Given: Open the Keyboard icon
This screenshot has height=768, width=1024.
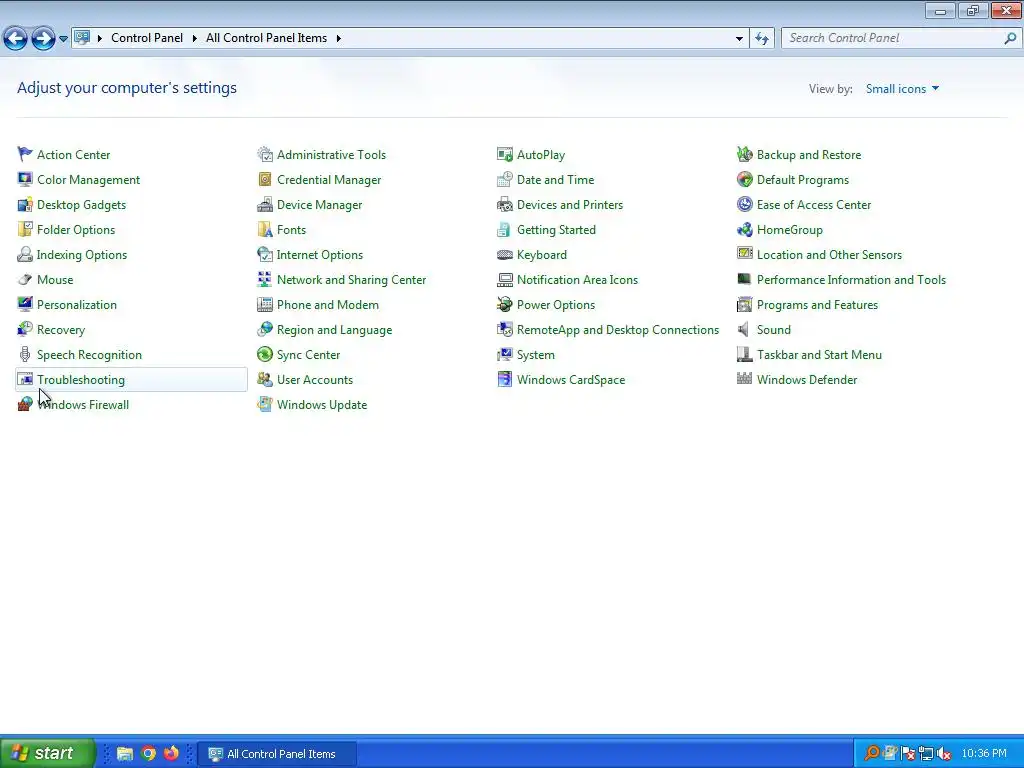Looking at the screenshot, I should click(x=505, y=255).
